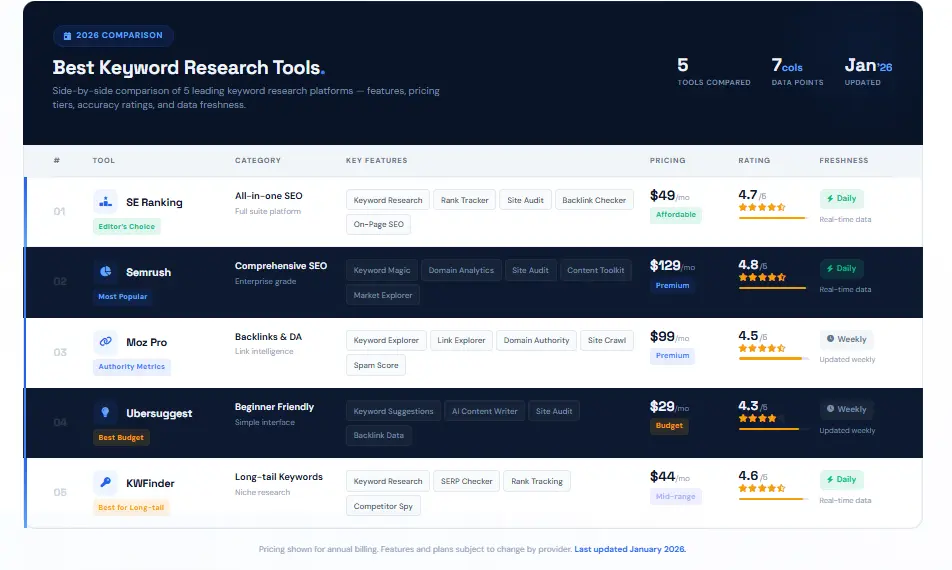
Task: Open the Last updated January 2026 link
Action: coord(630,549)
